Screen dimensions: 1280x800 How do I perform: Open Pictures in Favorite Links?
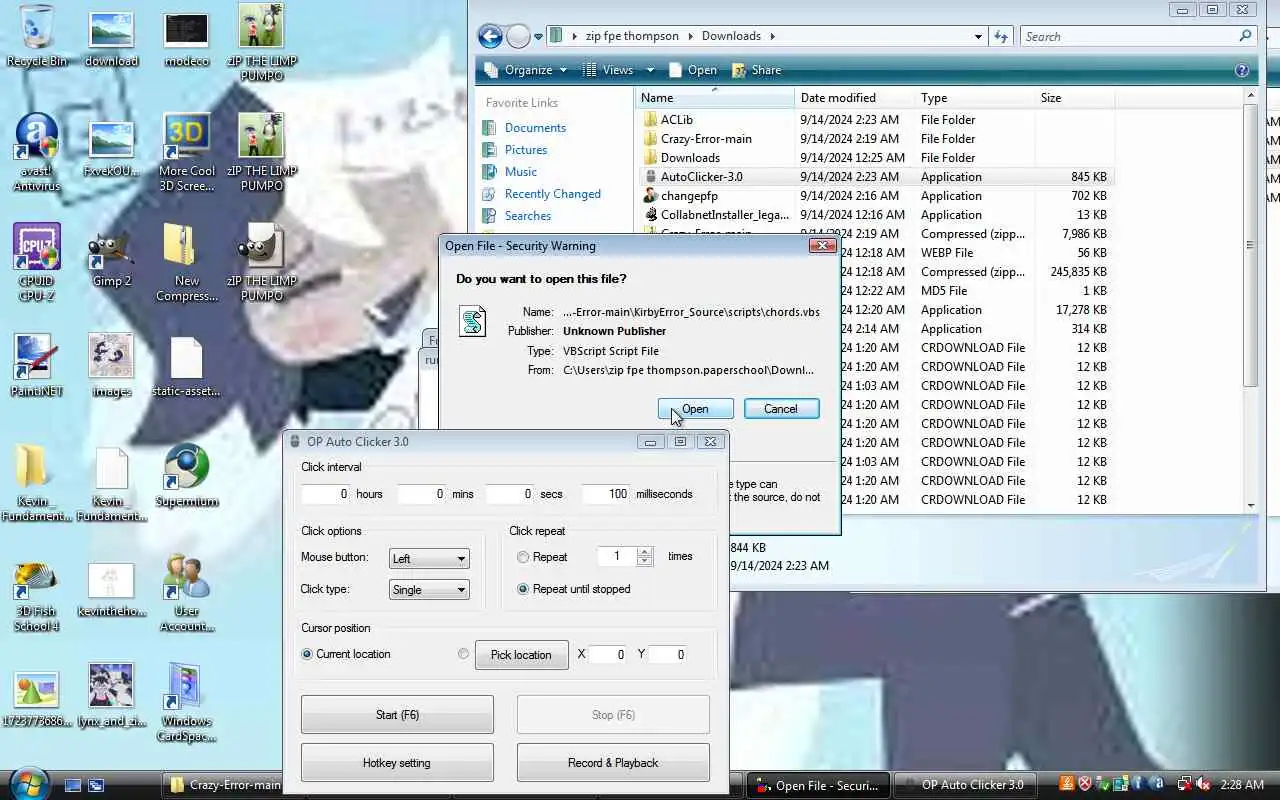pyautogui.click(x=526, y=150)
